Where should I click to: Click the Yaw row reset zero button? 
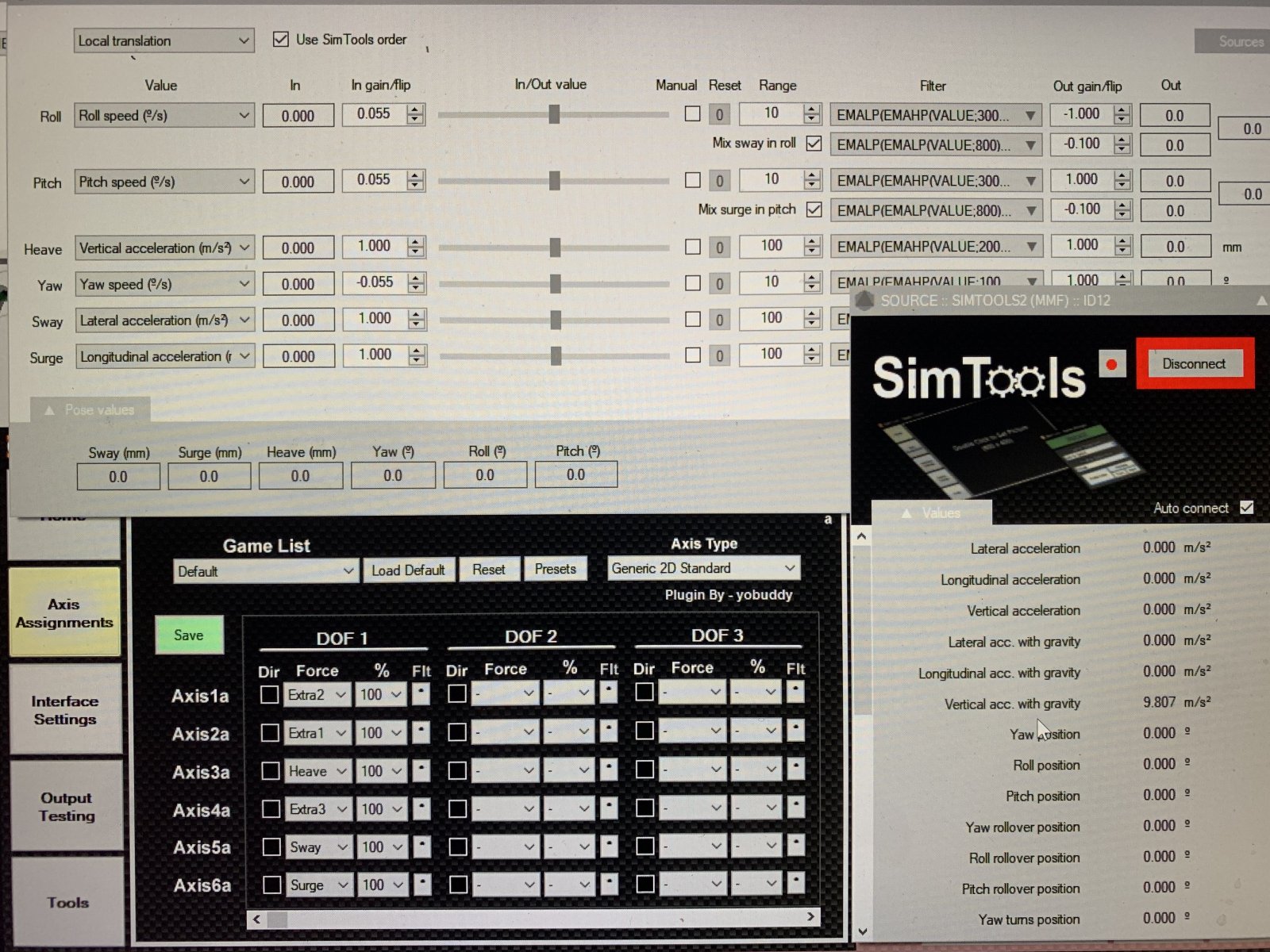719,283
